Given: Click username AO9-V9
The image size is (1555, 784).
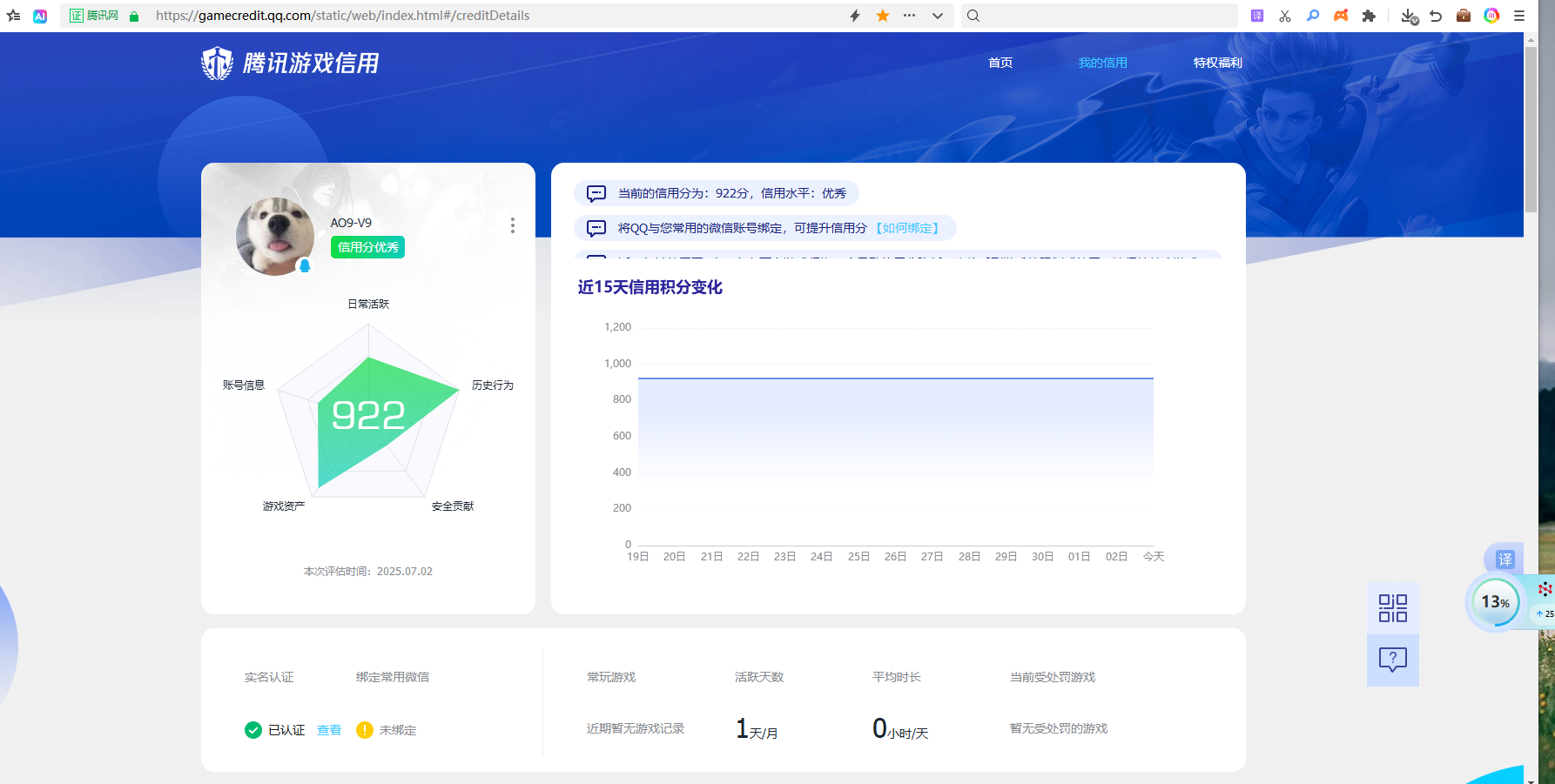Looking at the screenshot, I should [351, 223].
